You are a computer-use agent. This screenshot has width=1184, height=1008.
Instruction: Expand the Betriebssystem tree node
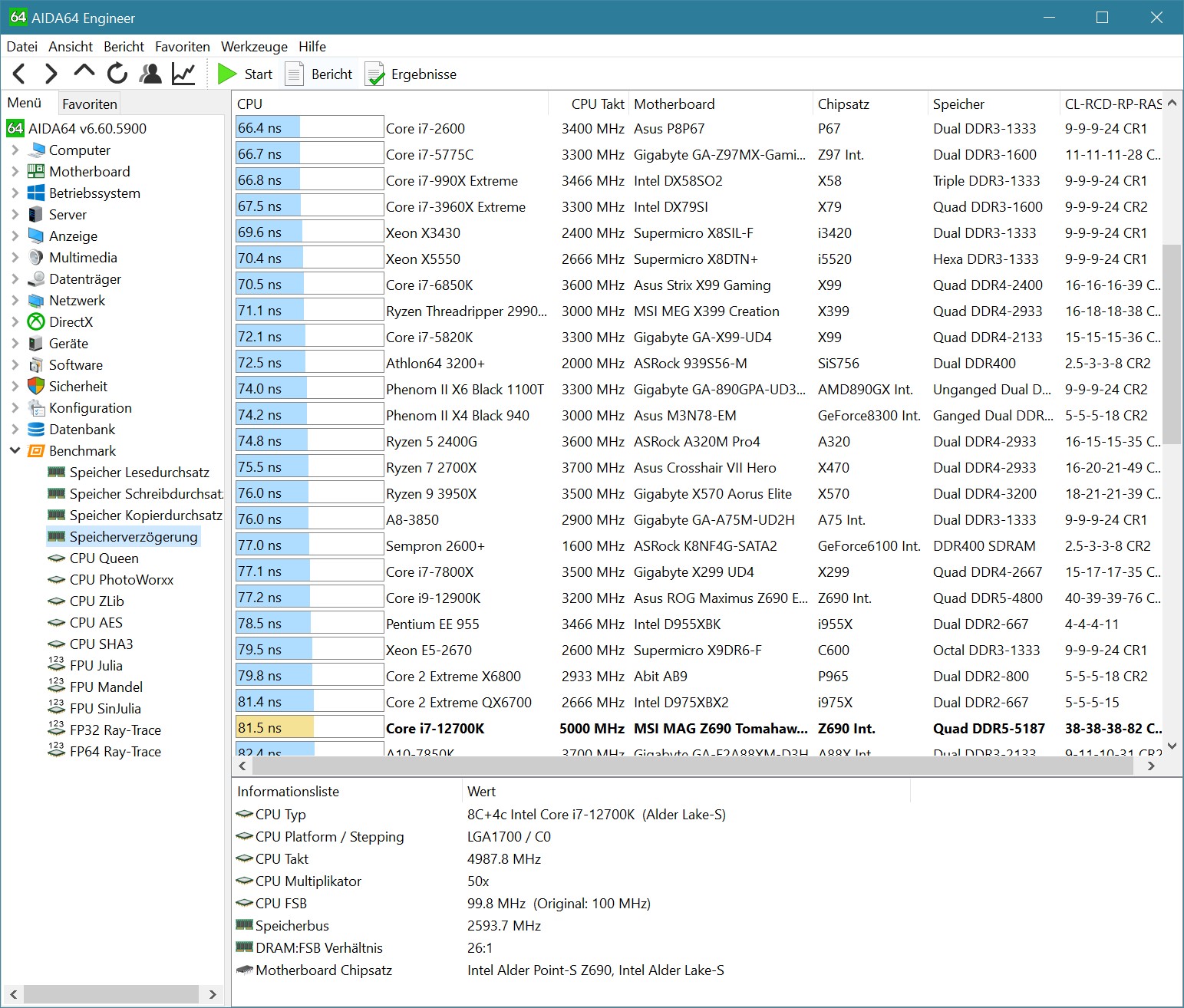pos(15,193)
